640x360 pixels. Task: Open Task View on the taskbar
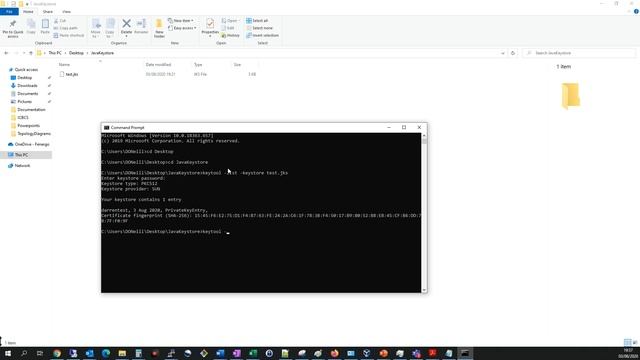point(40,353)
